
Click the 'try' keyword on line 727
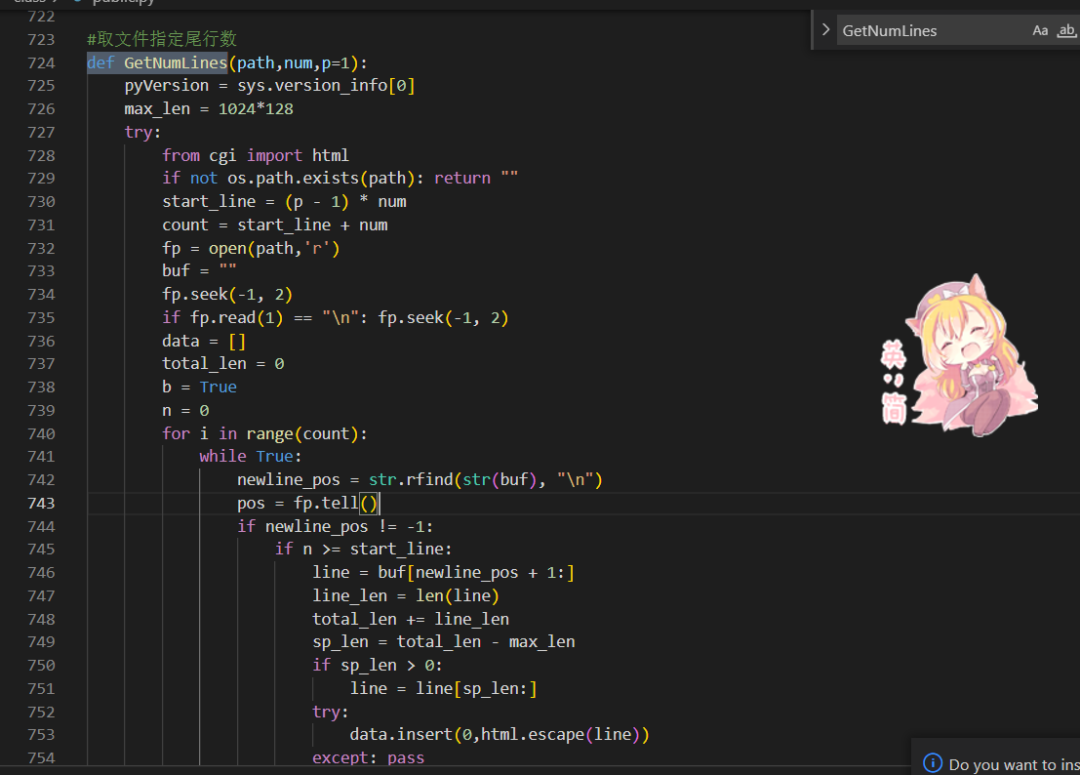138,132
